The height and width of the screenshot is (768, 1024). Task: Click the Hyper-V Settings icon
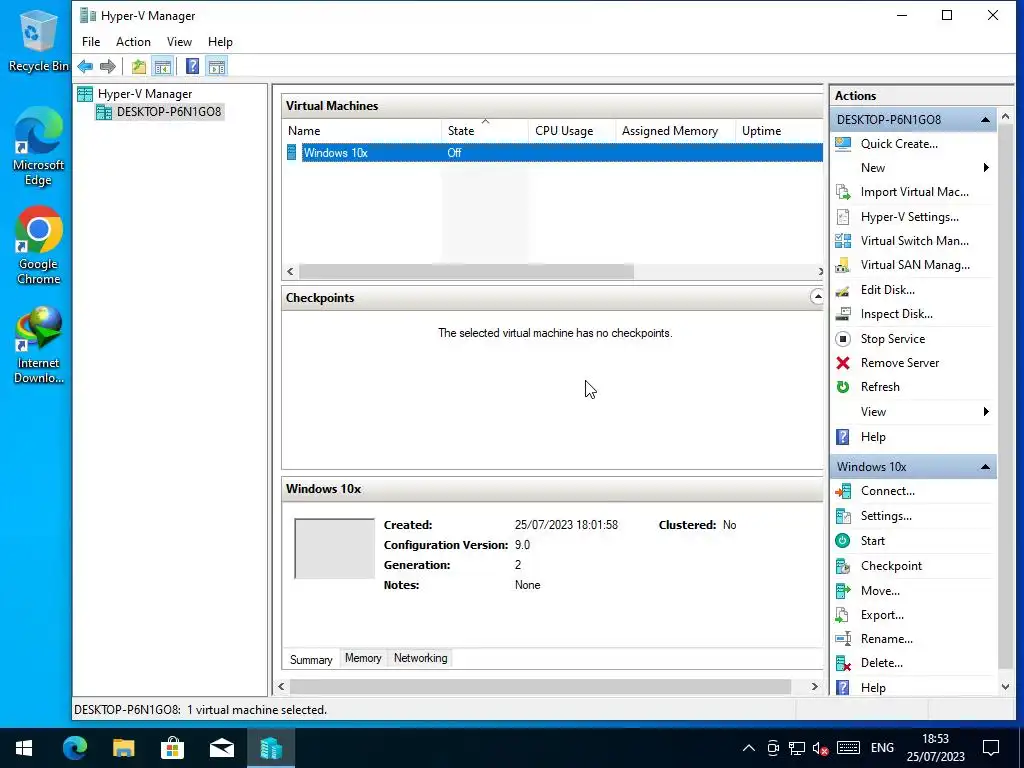tap(843, 217)
